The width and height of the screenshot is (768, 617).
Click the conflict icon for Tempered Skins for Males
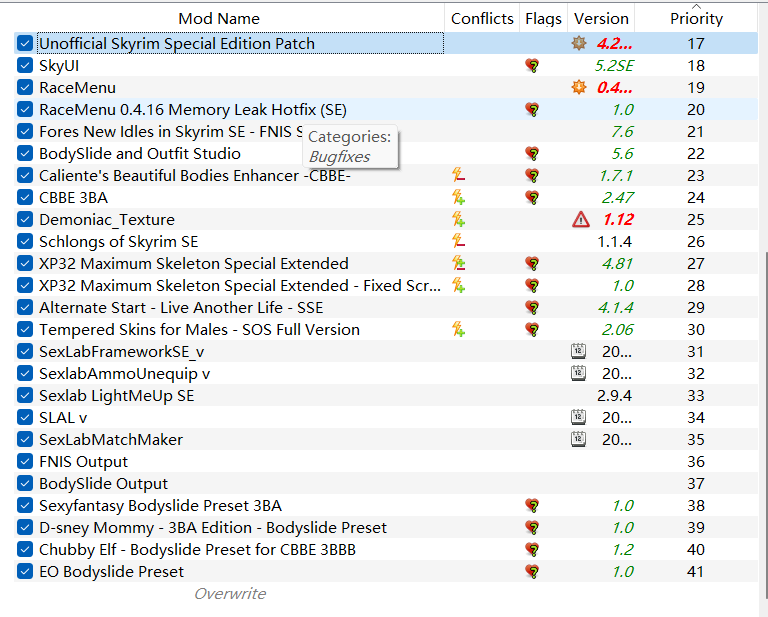tap(458, 330)
